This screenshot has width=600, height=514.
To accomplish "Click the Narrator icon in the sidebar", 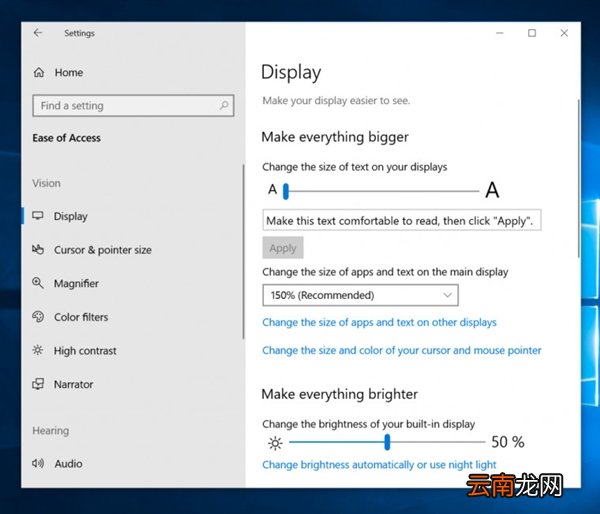I will click(x=38, y=384).
